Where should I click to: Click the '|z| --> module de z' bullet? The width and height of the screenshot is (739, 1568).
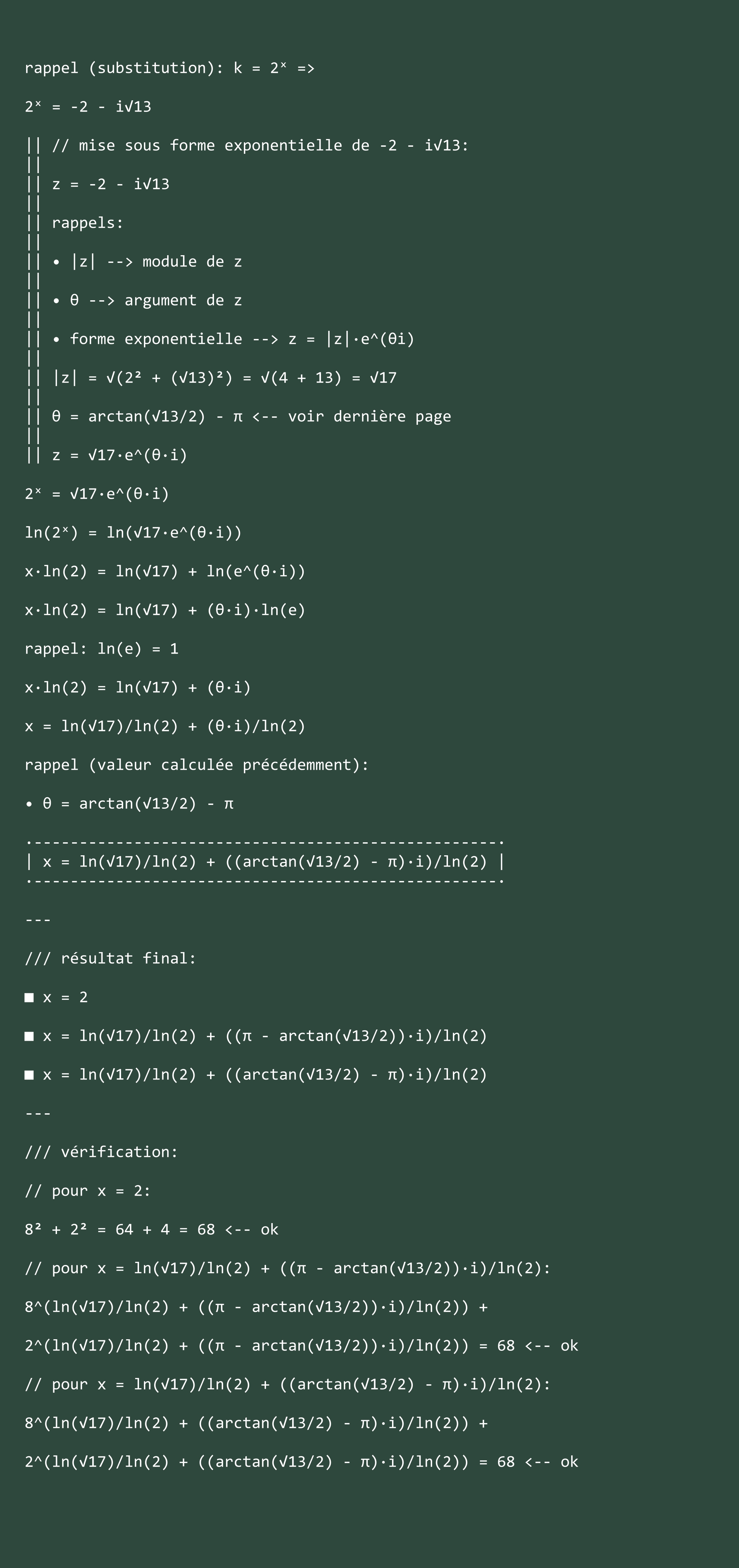tap(147, 262)
